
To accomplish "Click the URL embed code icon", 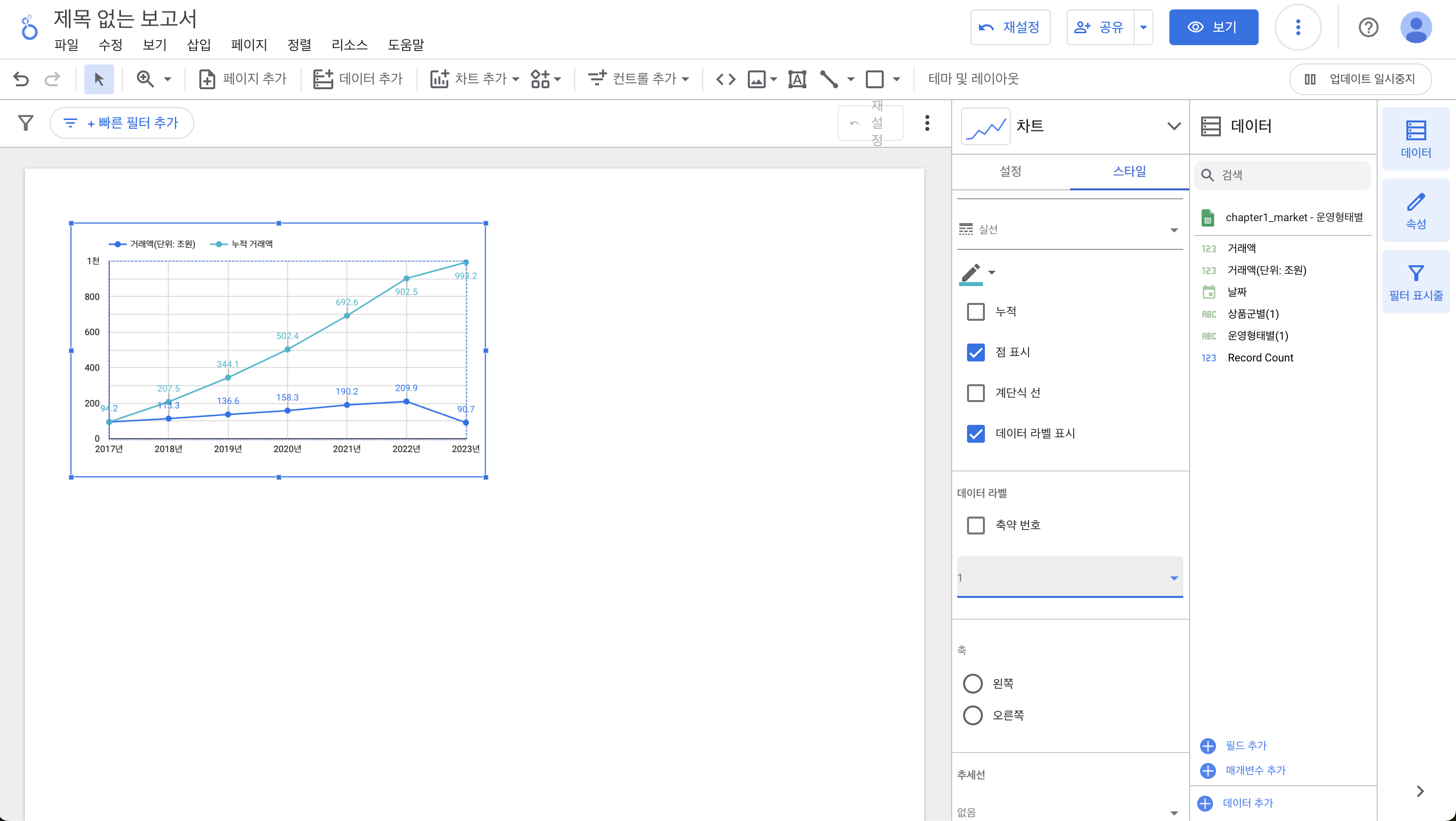I will coord(725,78).
